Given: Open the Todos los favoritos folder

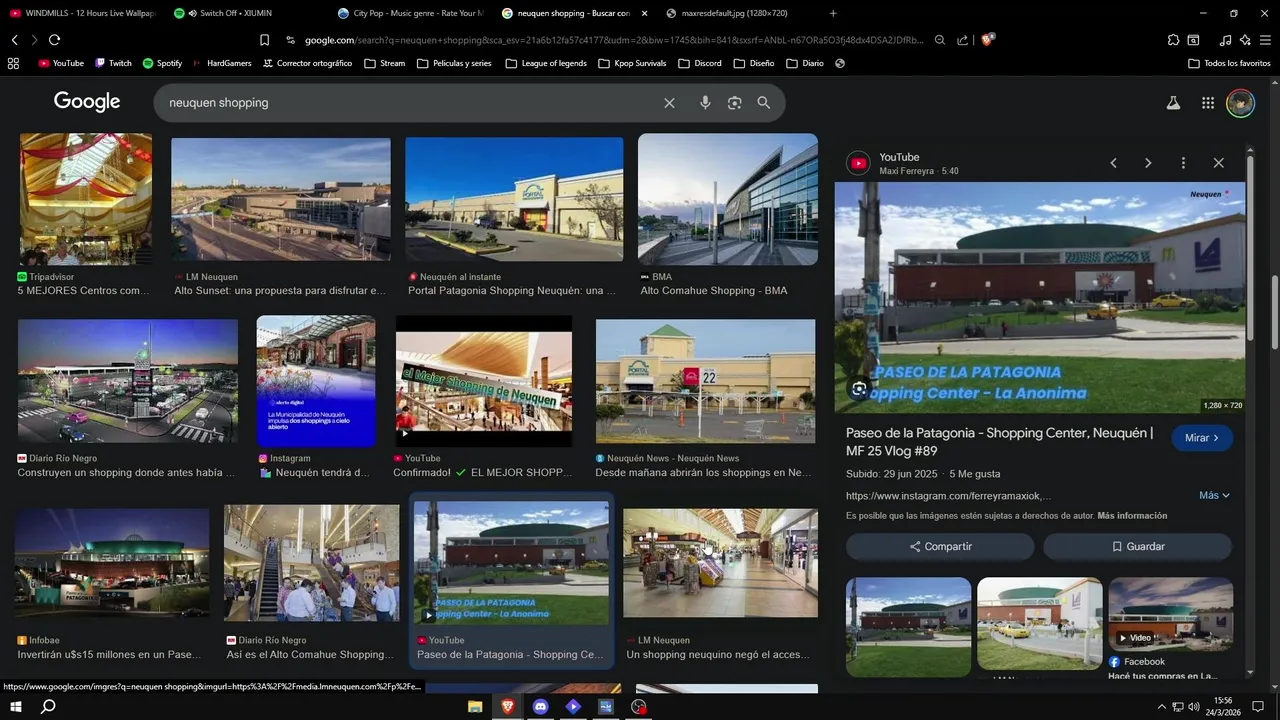Looking at the screenshot, I should click(x=1230, y=63).
